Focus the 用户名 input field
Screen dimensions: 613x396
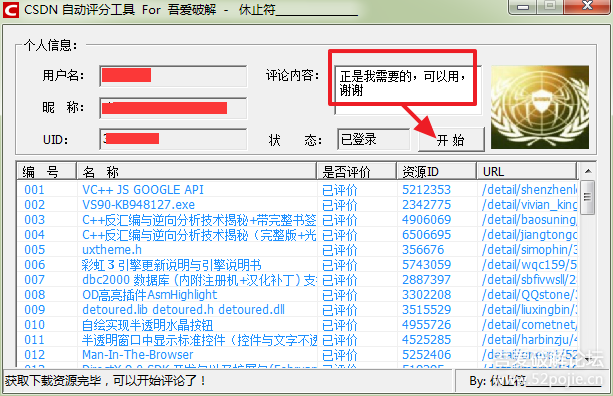point(173,76)
